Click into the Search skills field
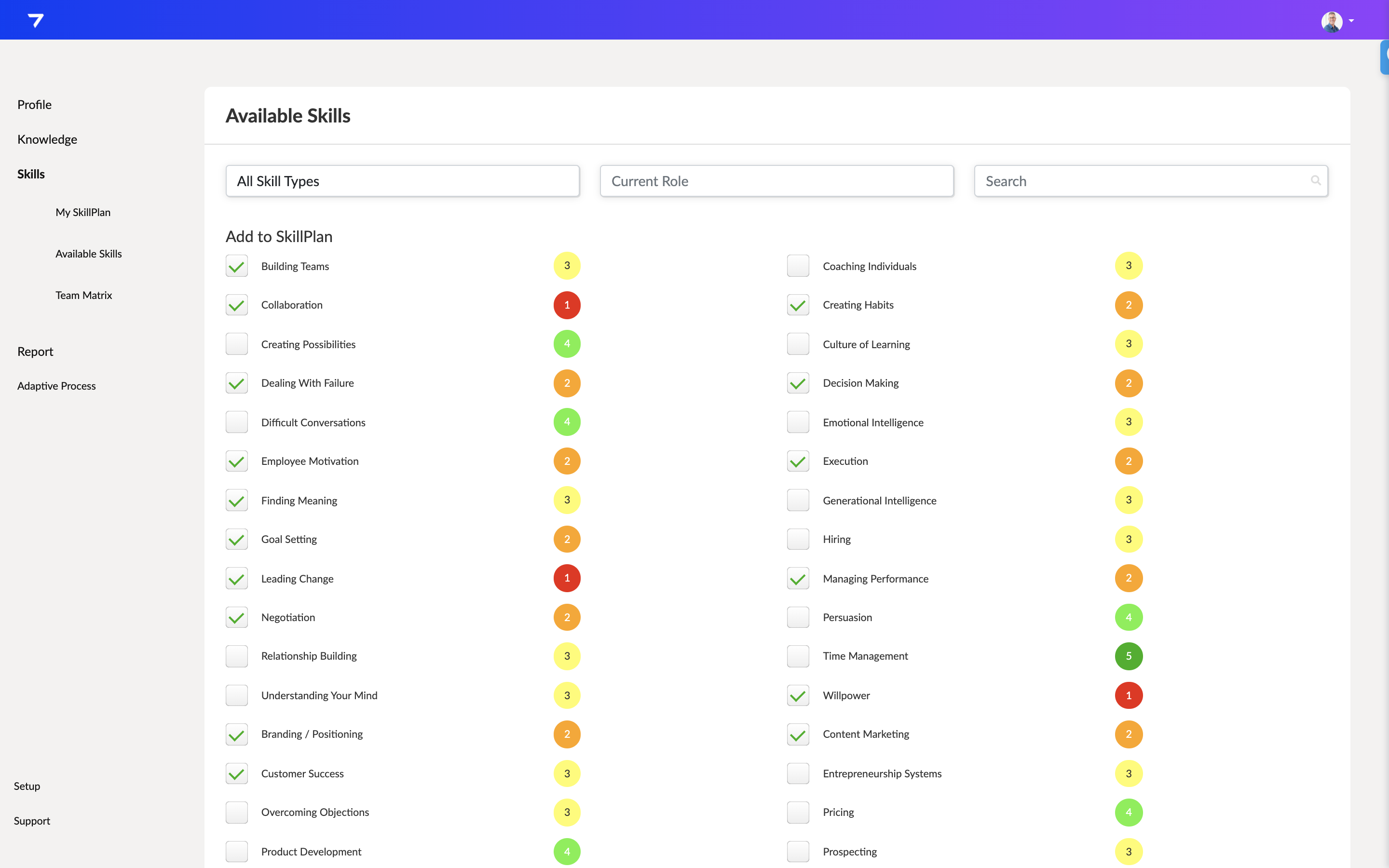Viewport: 1389px width, 868px height. pos(1142,181)
